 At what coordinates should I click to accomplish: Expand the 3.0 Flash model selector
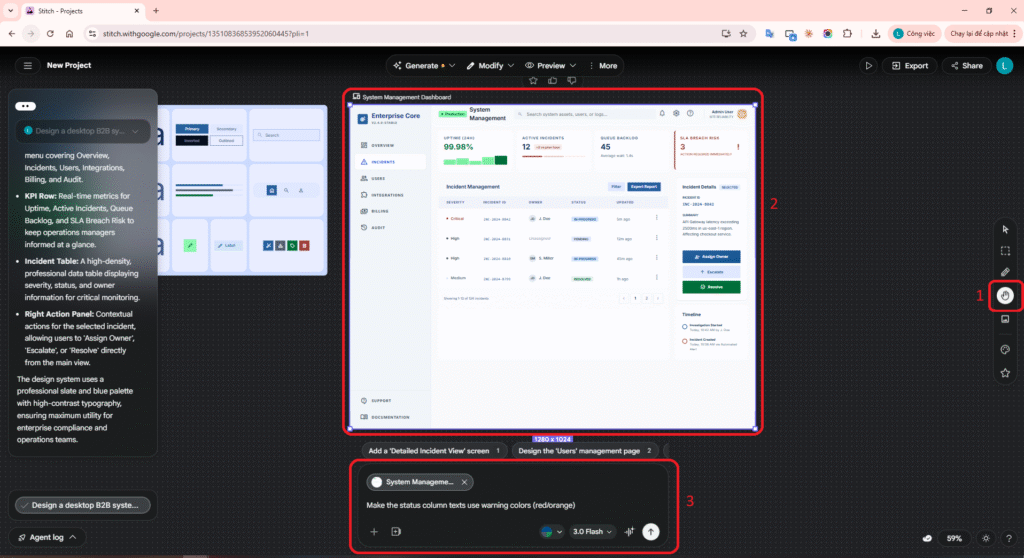(x=591, y=532)
